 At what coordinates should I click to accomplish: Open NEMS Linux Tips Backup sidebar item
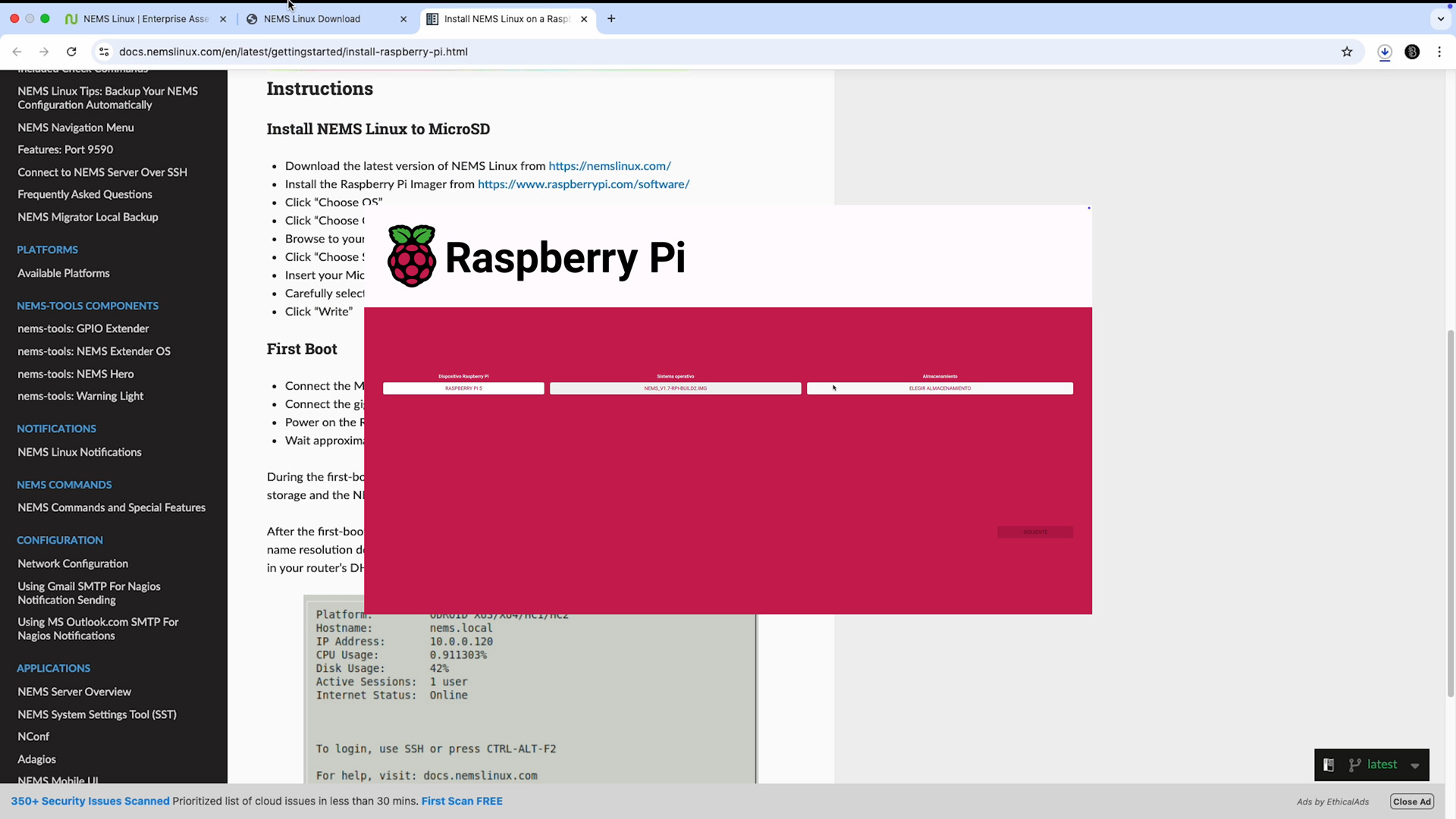pos(108,98)
